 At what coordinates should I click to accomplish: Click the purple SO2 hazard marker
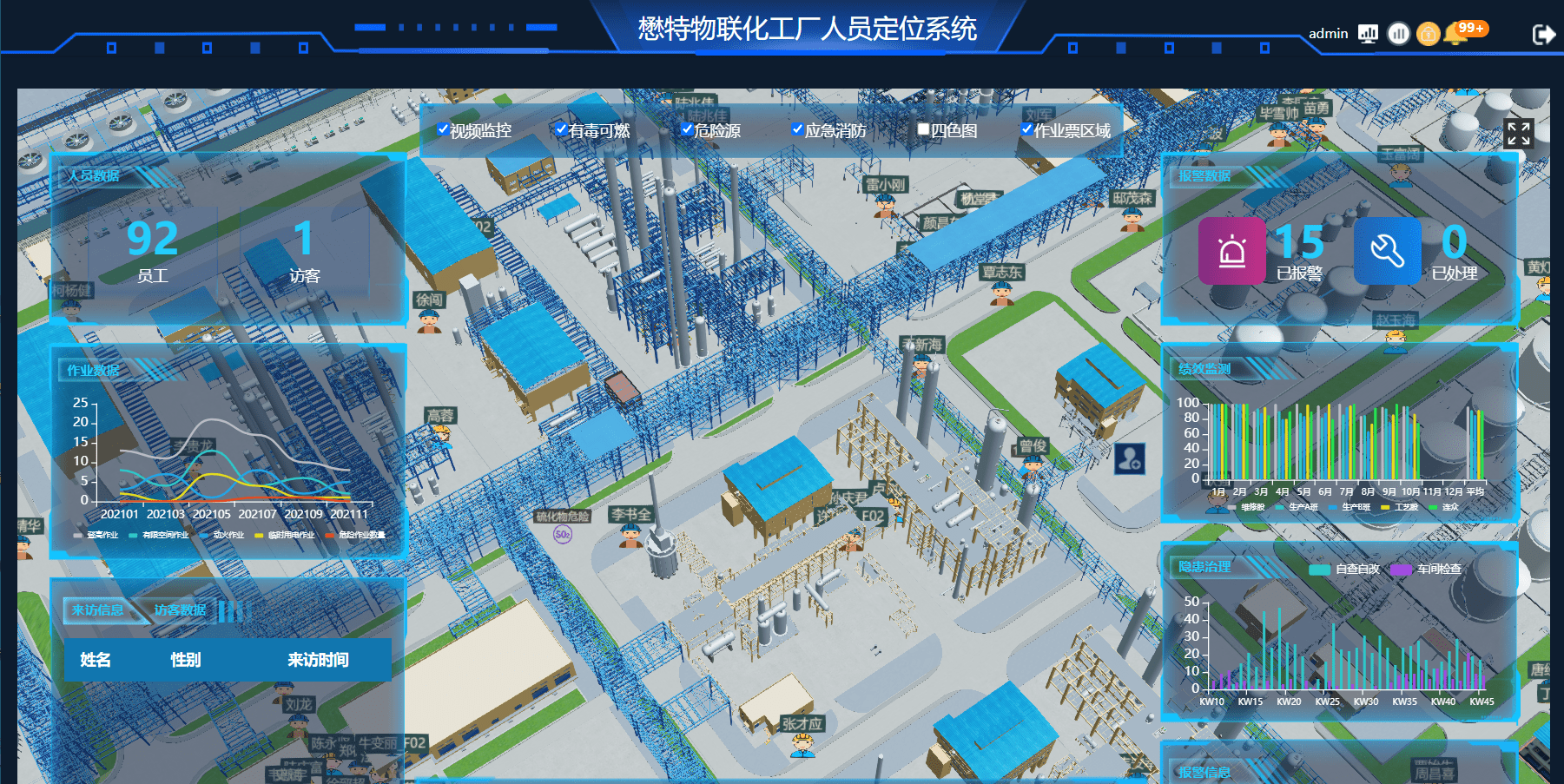pyautogui.click(x=562, y=535)
